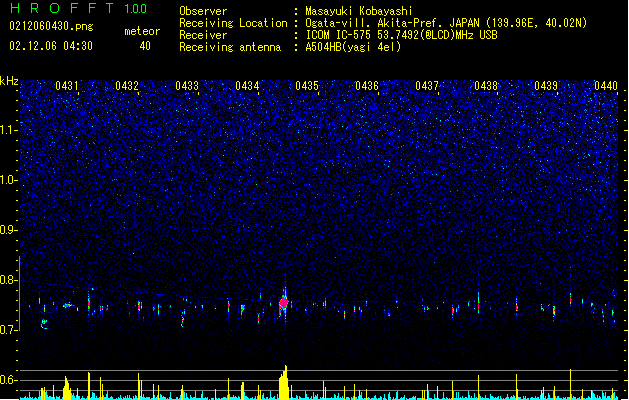Screen dimensions: 629x400
Task: Click the kHz axis unit label
Action: click(9, 81)
